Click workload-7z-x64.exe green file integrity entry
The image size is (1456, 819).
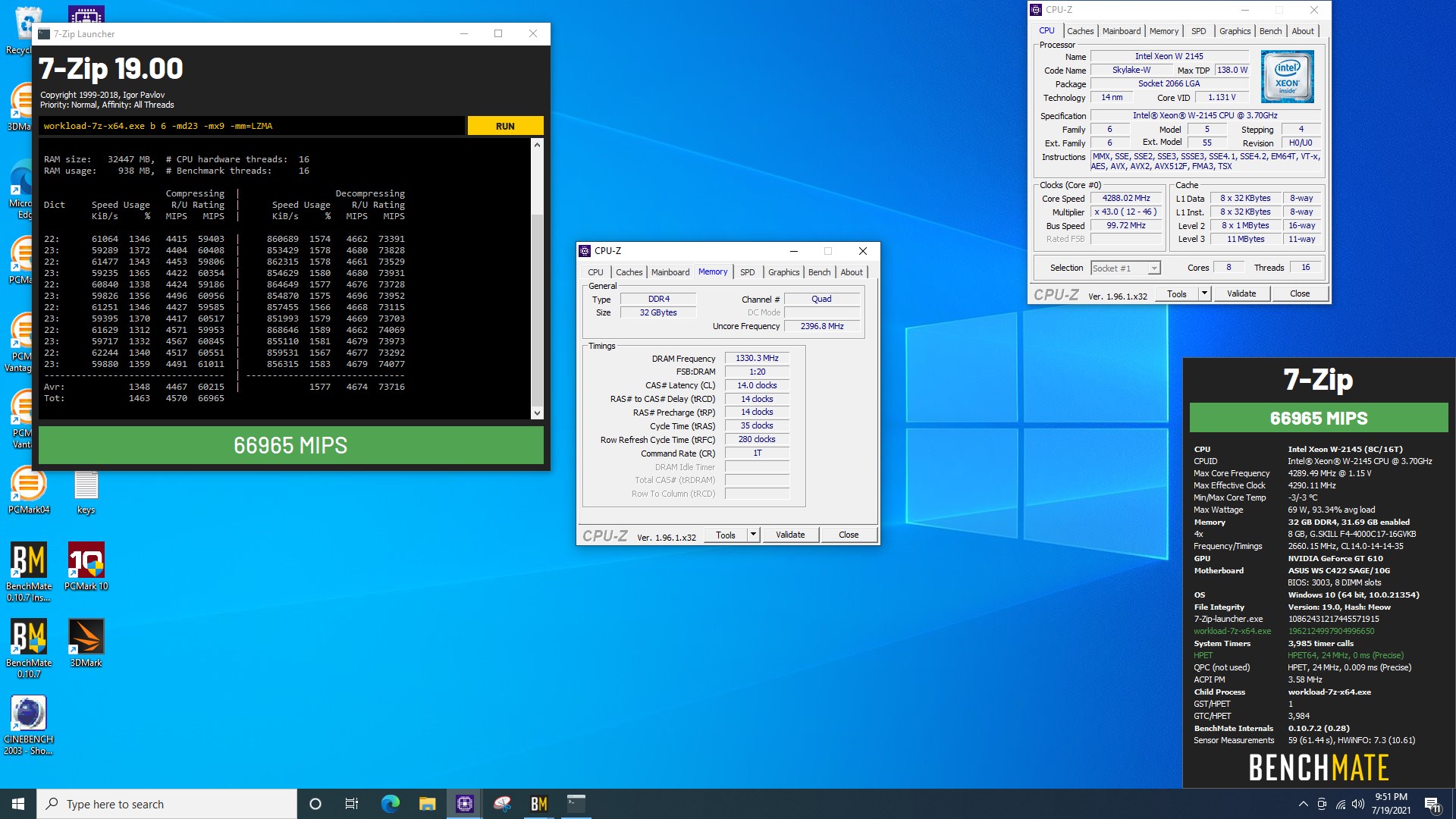click(1232, 631)
